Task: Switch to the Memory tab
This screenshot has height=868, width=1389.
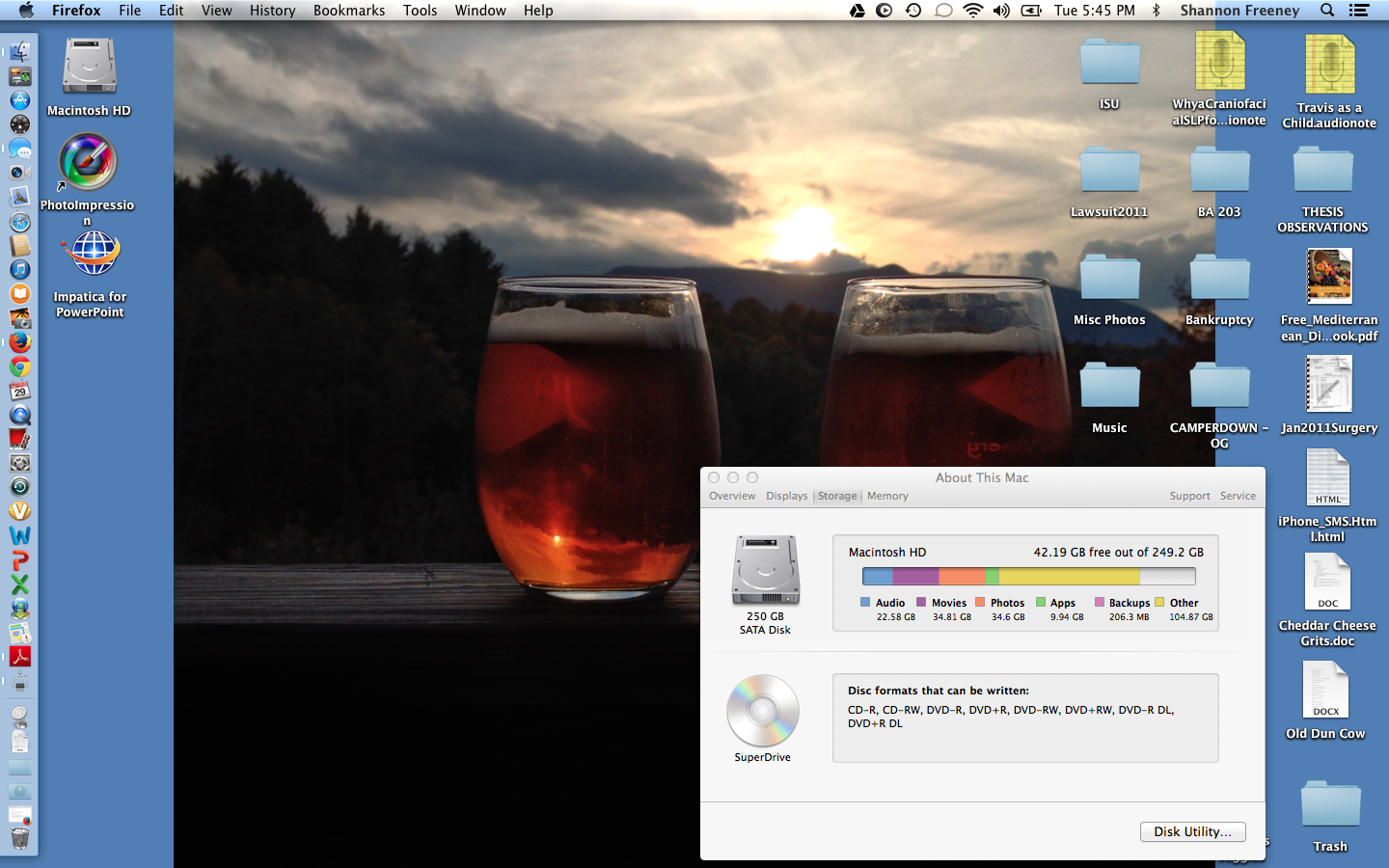Action: coord(887,496)
